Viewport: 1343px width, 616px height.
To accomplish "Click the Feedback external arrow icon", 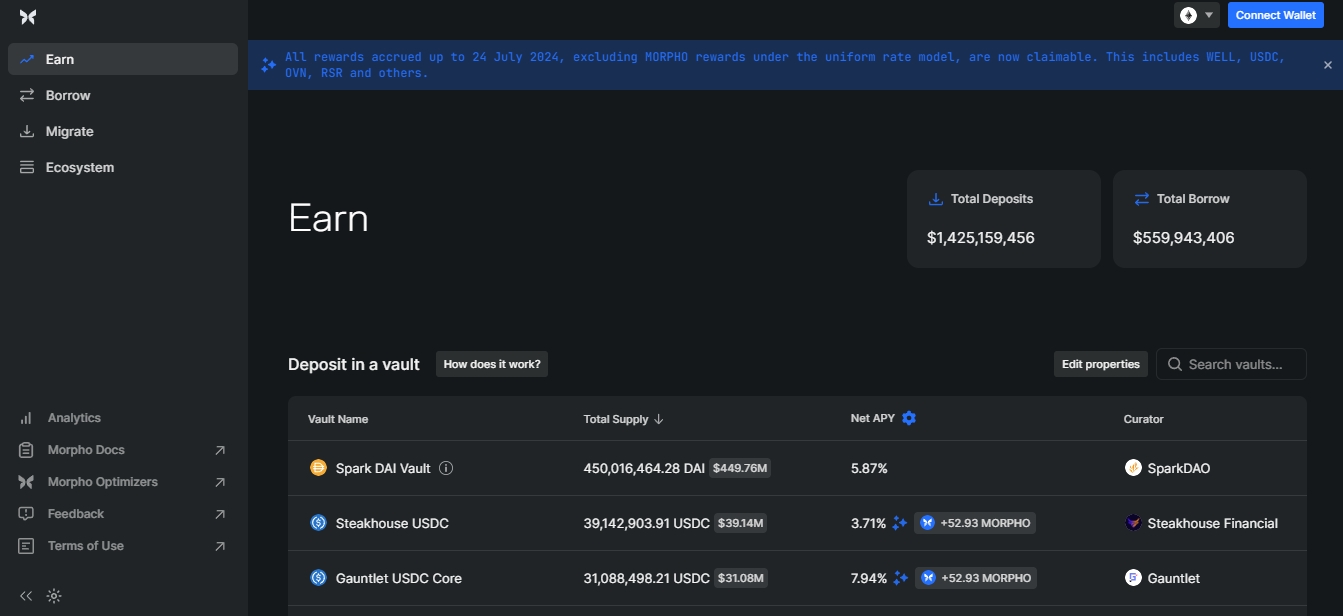I will pyautogui.click(x=220, y=514).
